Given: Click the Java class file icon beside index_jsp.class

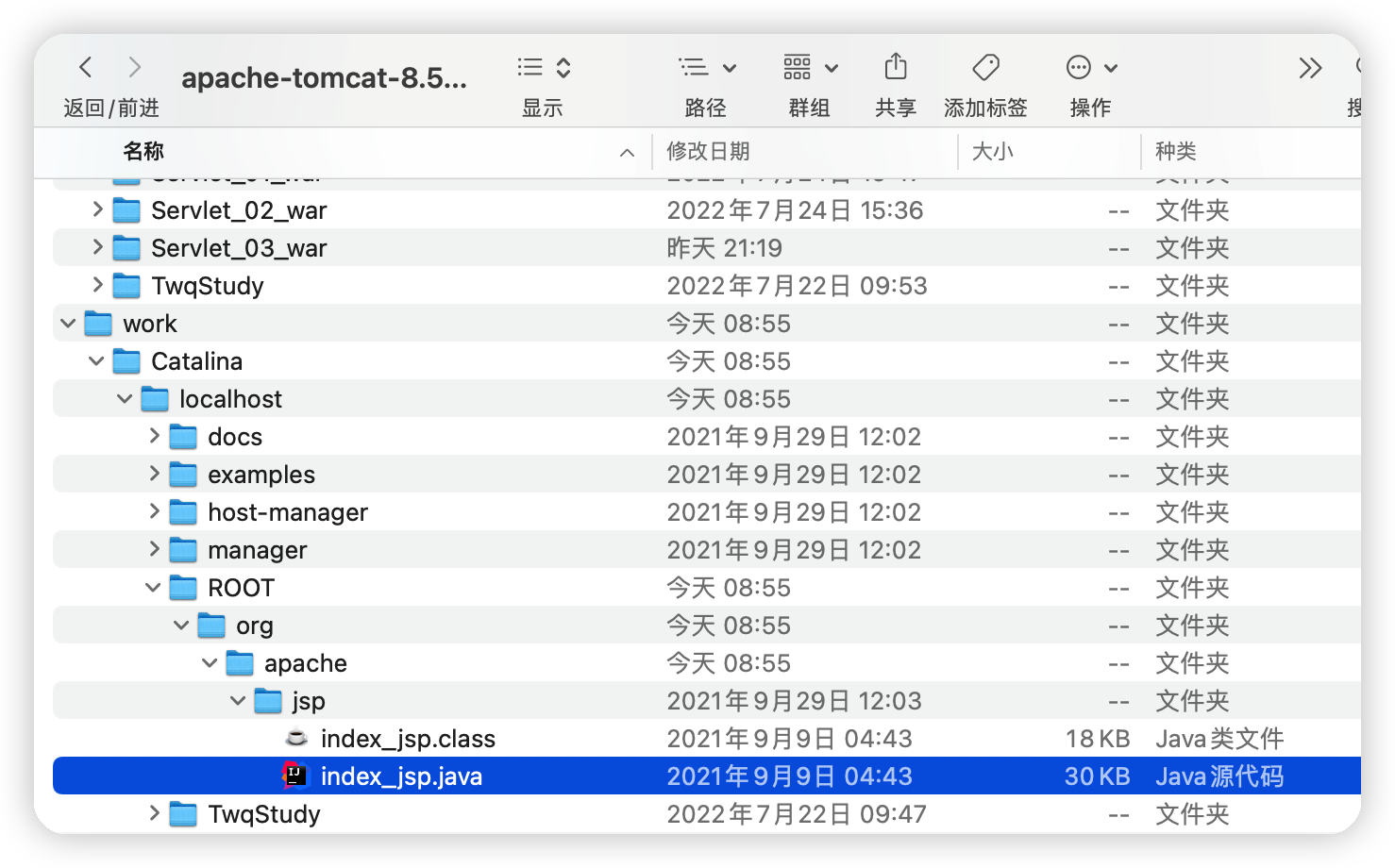Looking at the screenshot, I should click(x=295, y=739).
